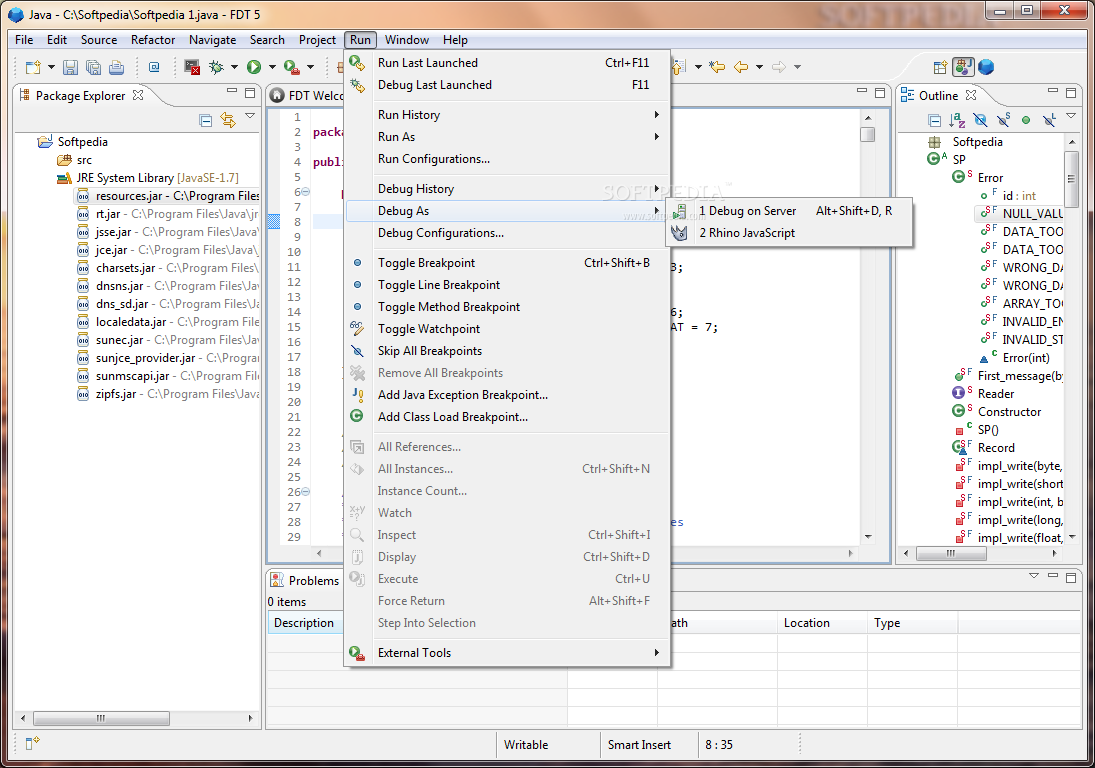Click the green Run toolbar button
The height and width of the screenshot is (768, 1095).
(254, 67)
